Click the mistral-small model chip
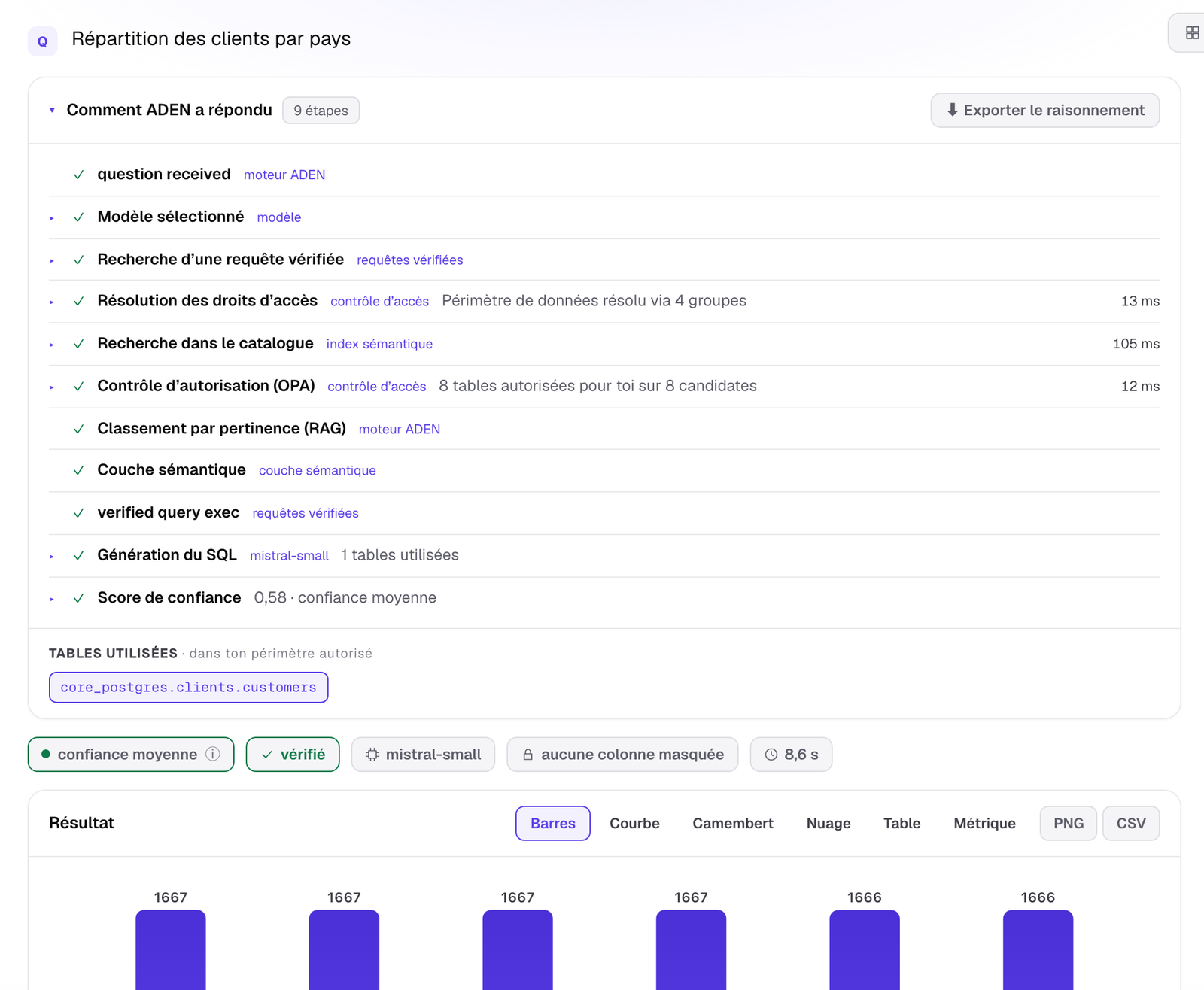Screen dimensions: 1204x990 (423, 754)
